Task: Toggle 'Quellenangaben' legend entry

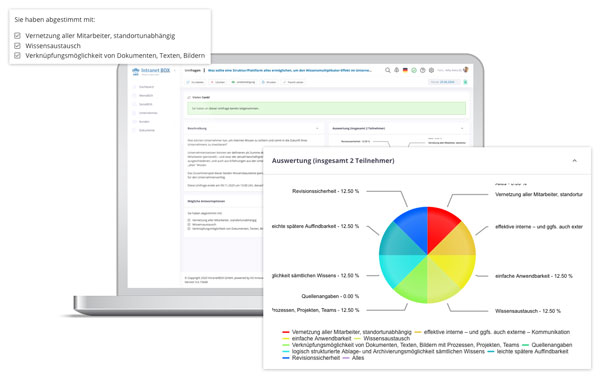Action: coord(547,345)
